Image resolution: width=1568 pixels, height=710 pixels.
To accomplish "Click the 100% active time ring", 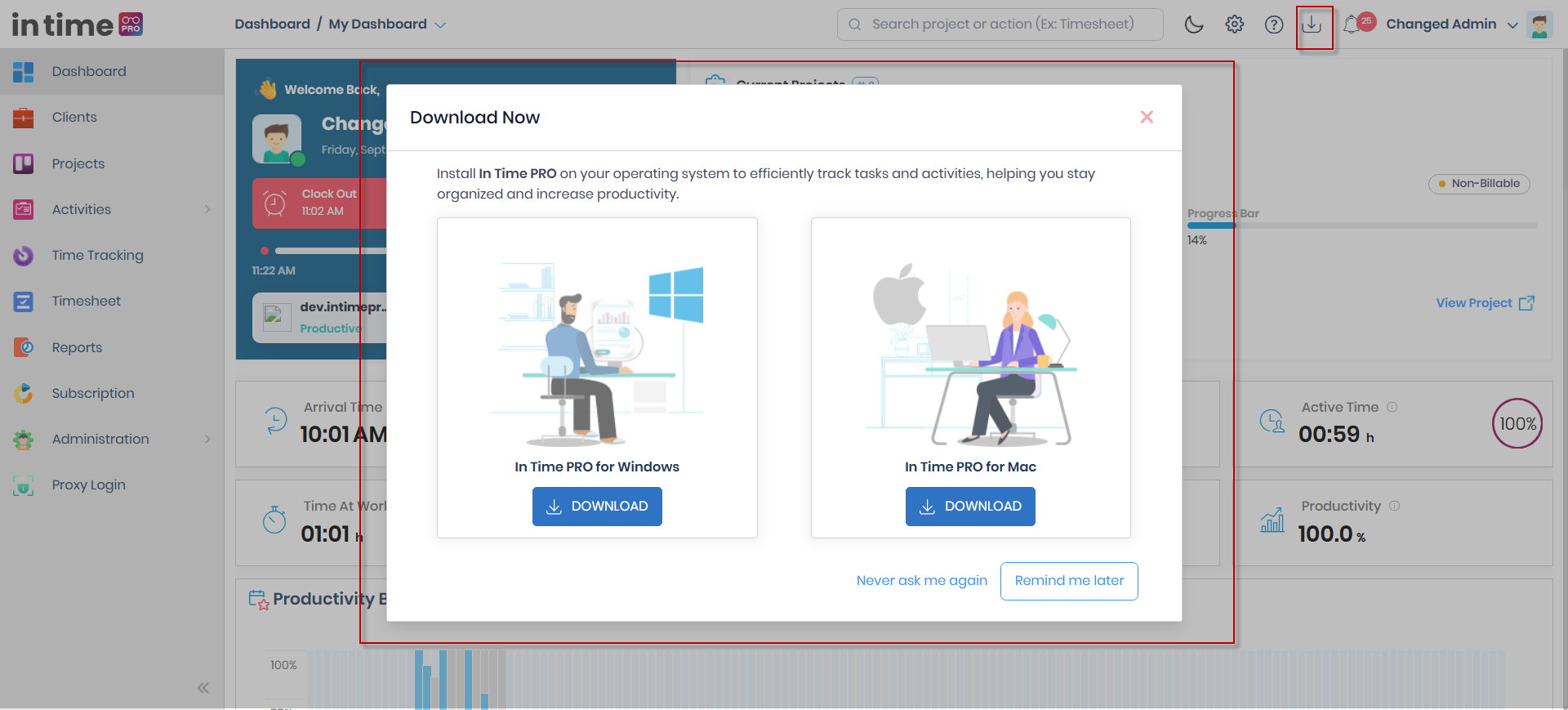I will [x=1517, y=423].
